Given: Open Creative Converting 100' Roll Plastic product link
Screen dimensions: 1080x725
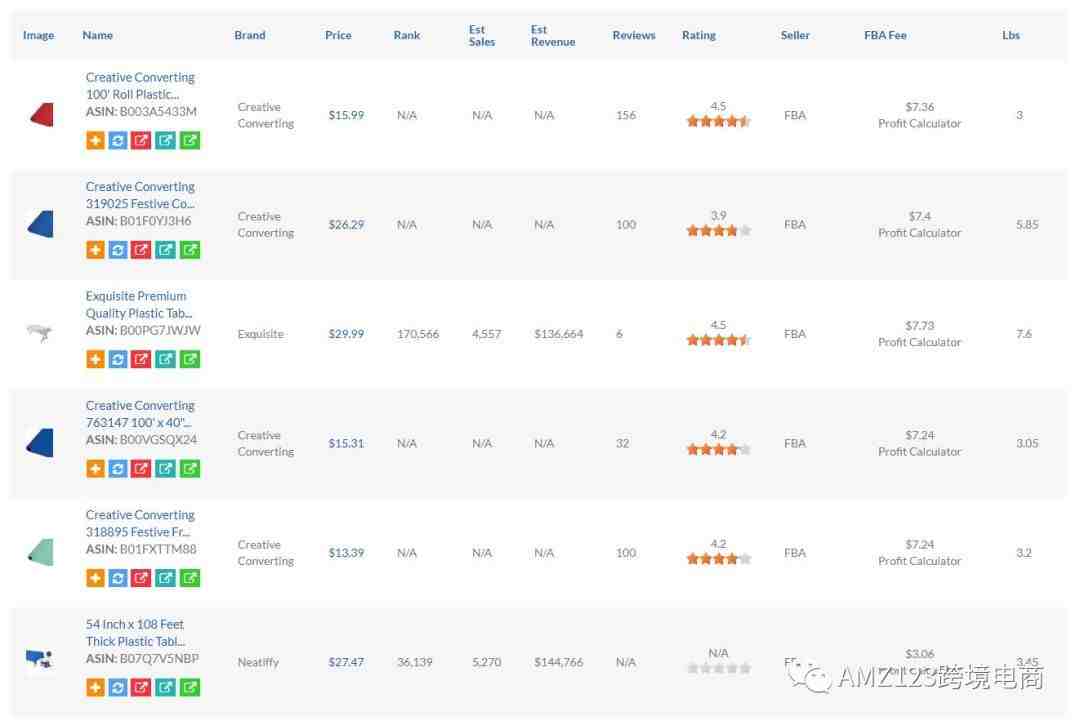Looking at the screenshot, I should 139,86.
